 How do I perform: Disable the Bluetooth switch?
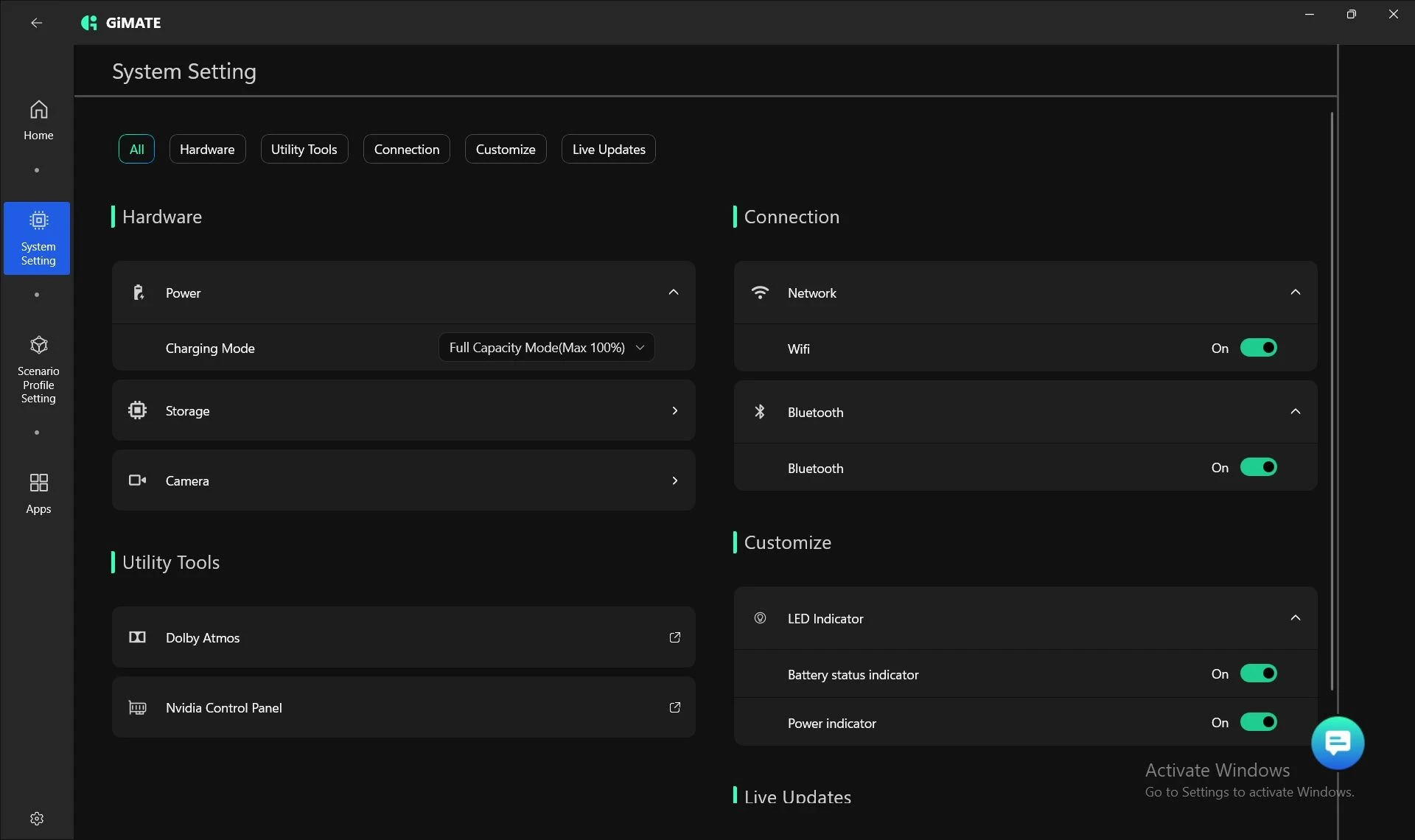tap(1258, 467)
